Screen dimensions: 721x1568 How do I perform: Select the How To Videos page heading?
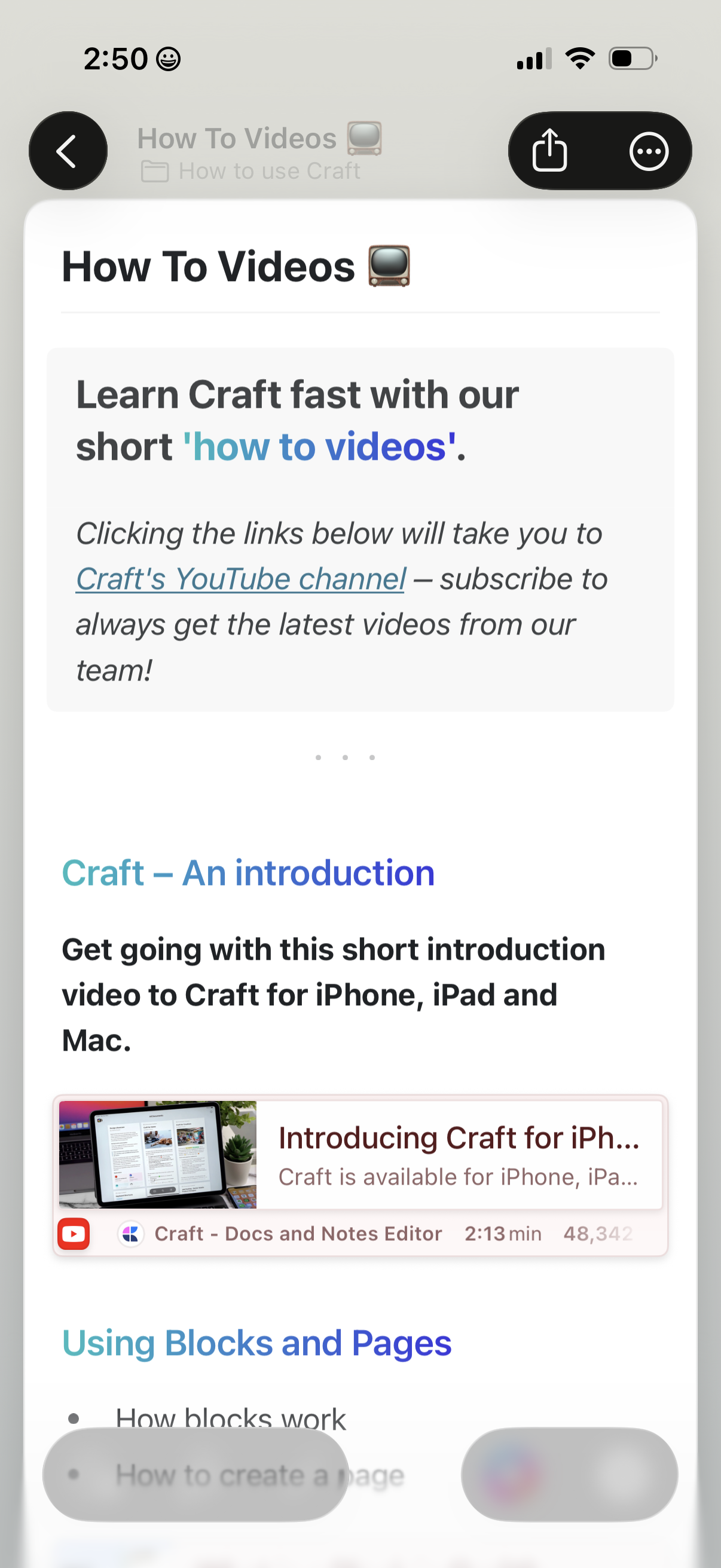[236, 267]
